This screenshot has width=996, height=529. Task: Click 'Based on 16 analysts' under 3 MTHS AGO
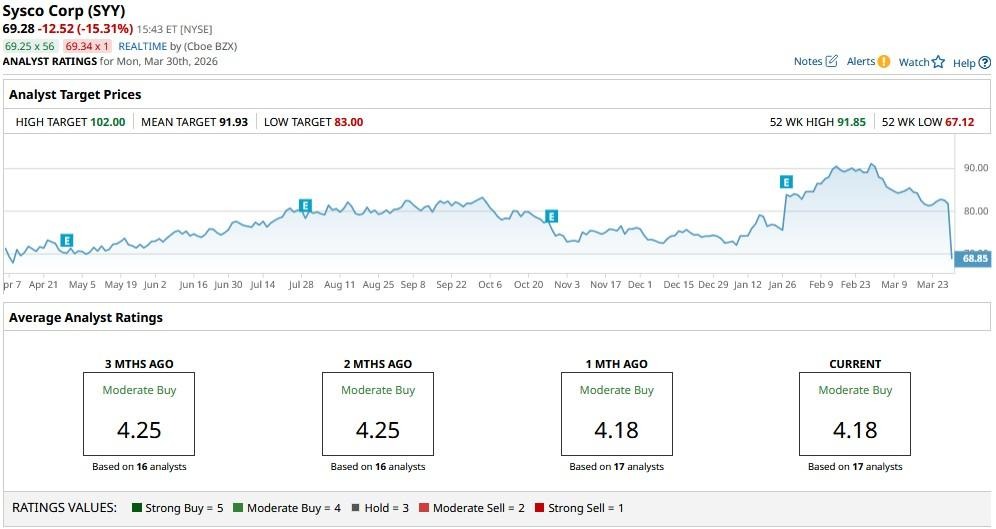[x=139, y=467]
